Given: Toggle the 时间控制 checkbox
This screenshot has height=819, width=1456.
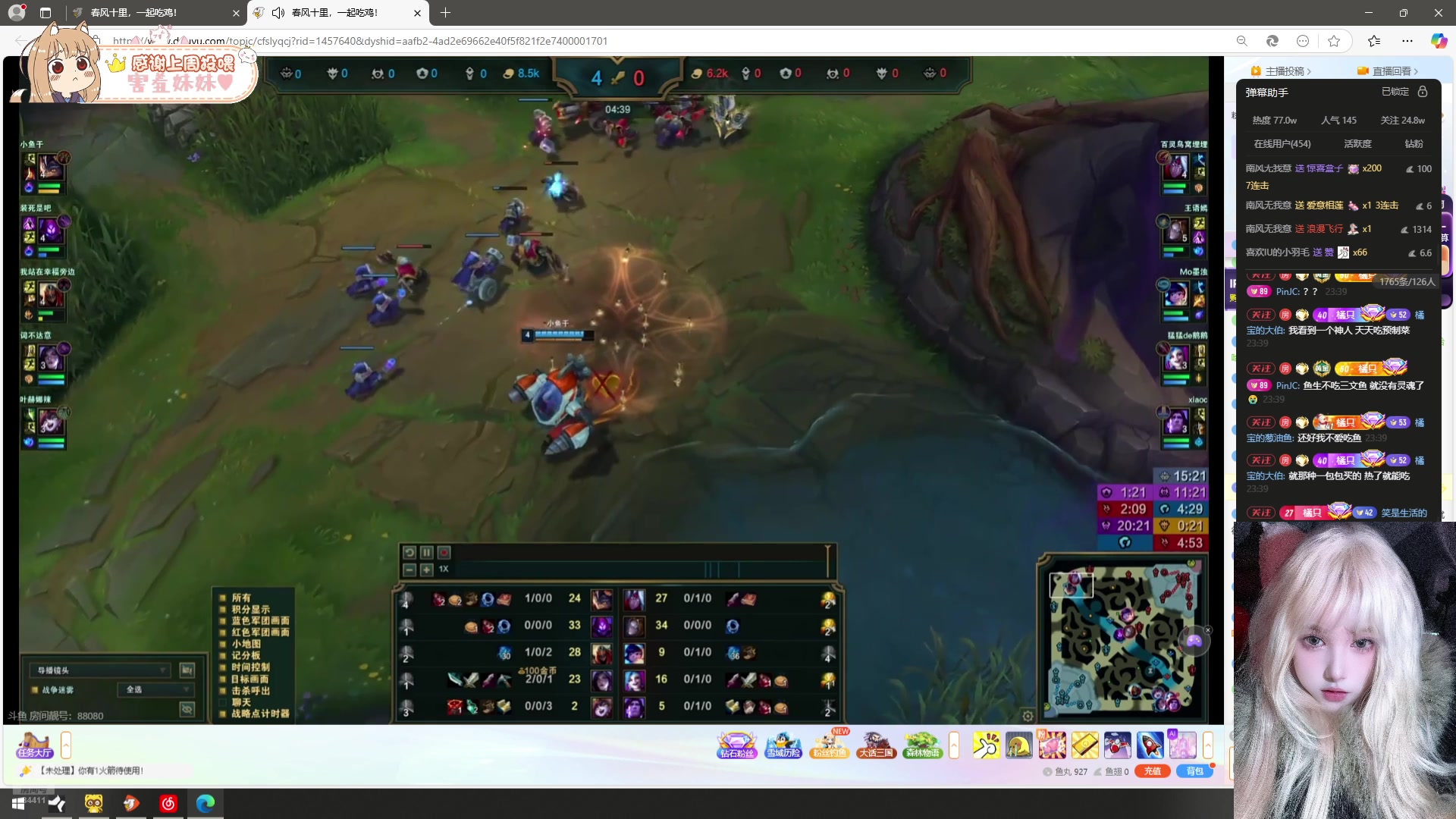Looking at the screenshot, I should pos(223,667).
